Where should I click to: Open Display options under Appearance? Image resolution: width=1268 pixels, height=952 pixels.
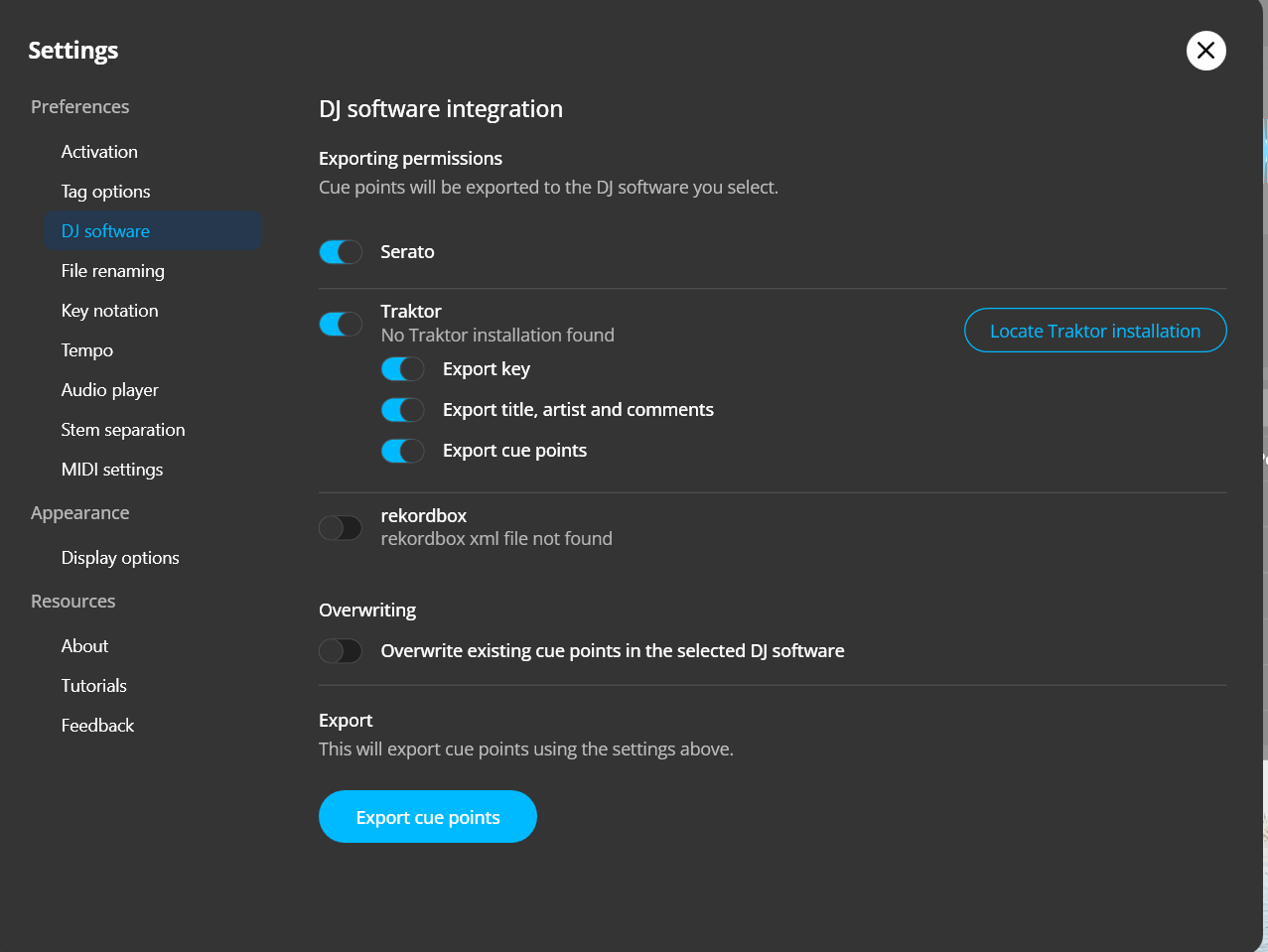[120, 558]
